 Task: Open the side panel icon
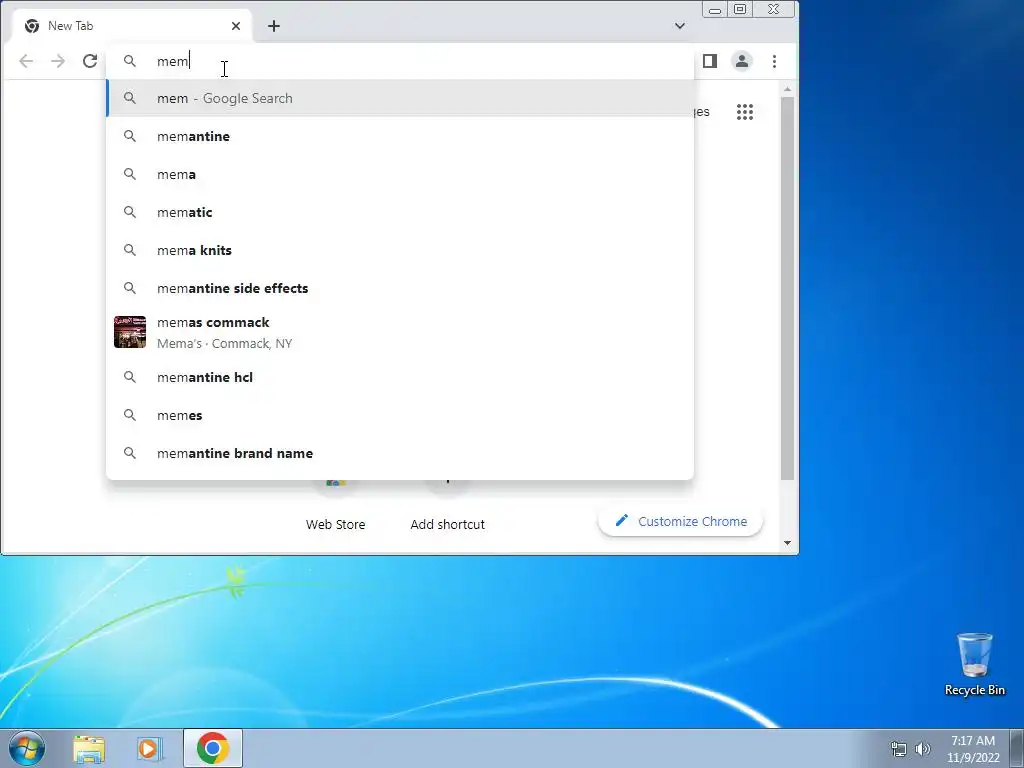click(710, 61)
